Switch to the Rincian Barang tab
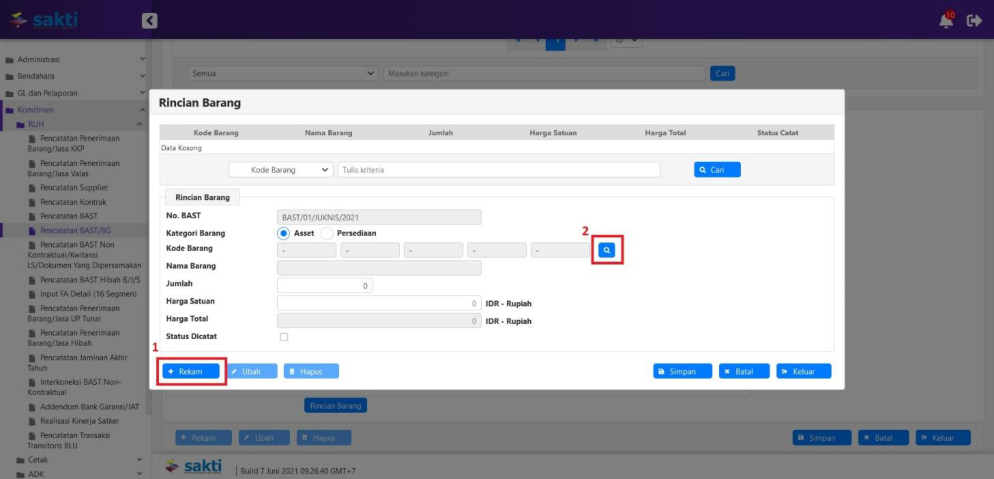The width and height of the screenshot is (994, 479). click(203, 197)
